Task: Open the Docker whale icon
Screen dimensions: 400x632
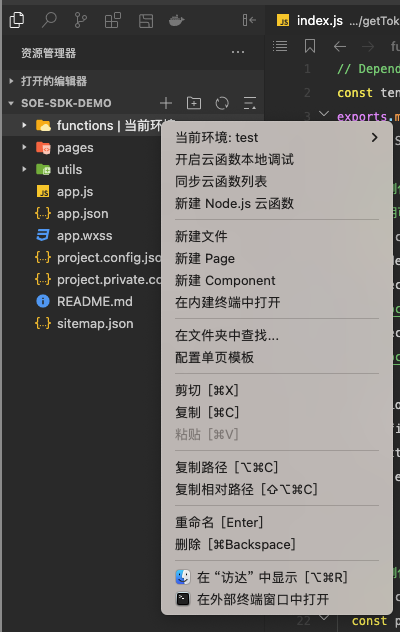Action: point(176,20)
